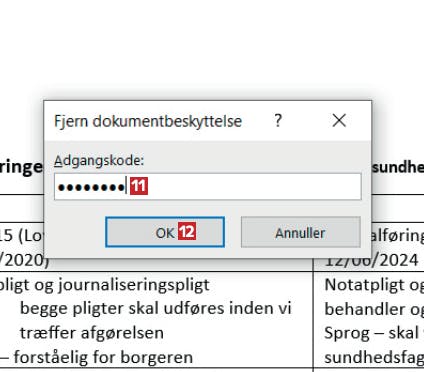
Task: Click the 'behandler' text in right column
Action: (365, 309)
